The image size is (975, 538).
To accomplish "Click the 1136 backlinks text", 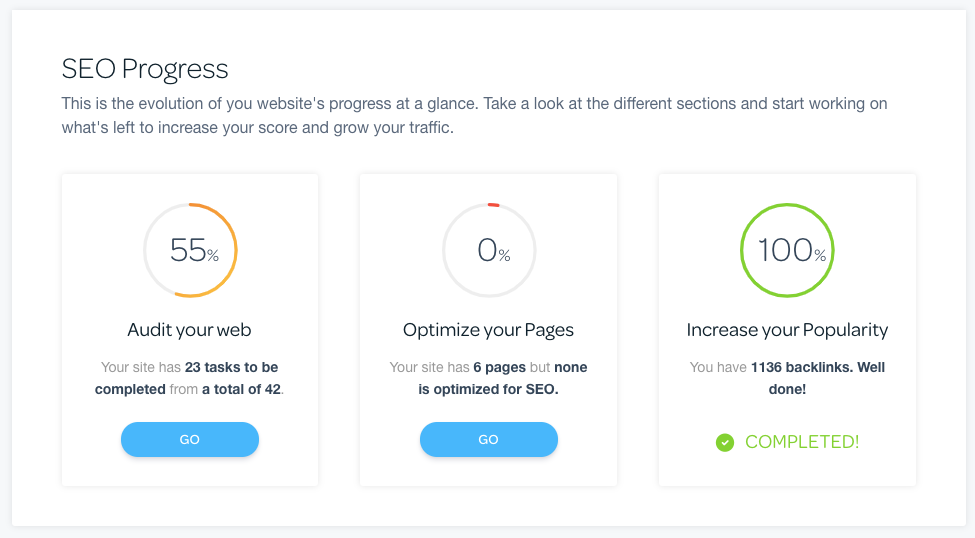I will pos(802,368).
